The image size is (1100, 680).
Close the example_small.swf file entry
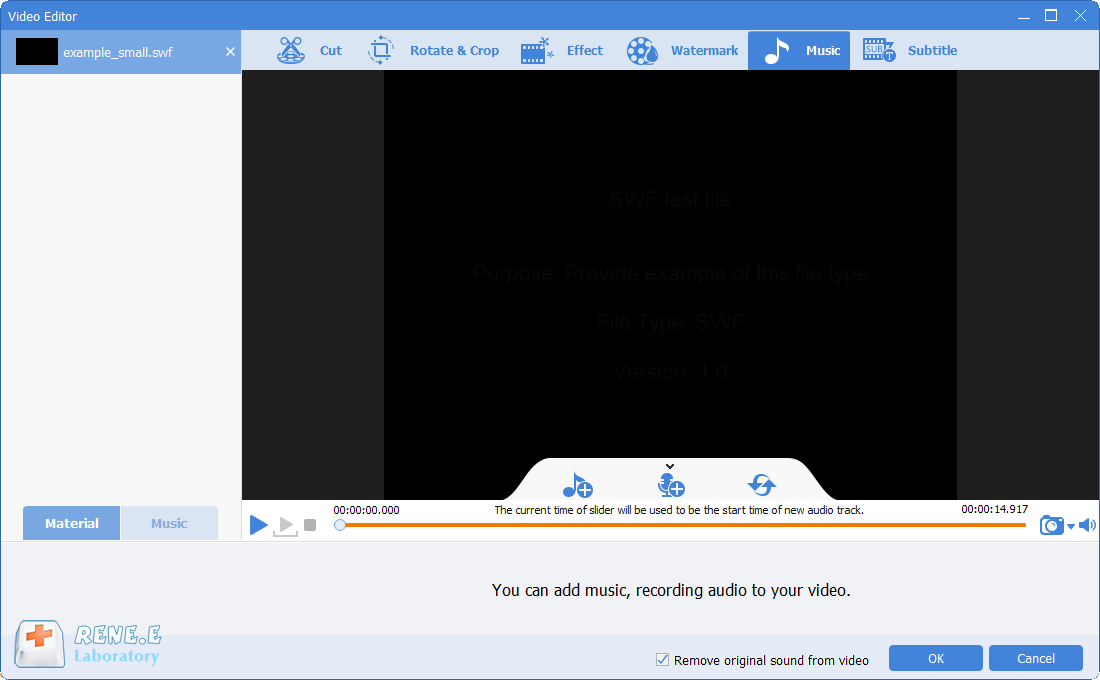point(230,52)
